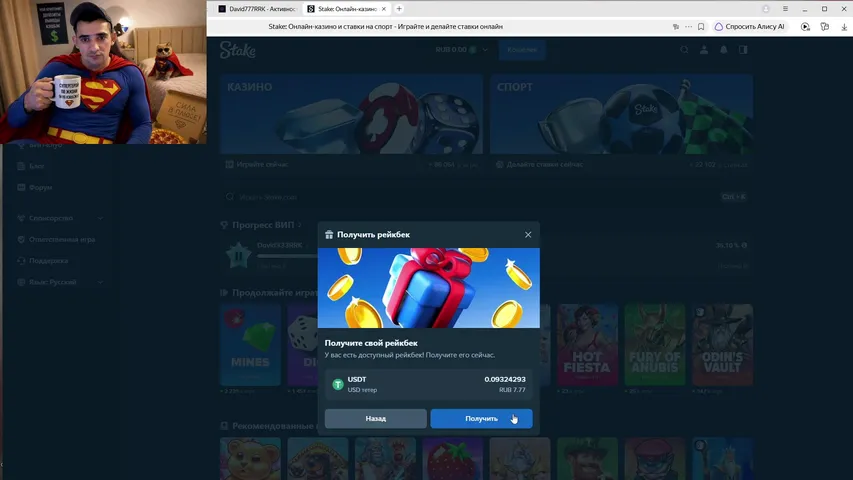Open the HOT FIESTA game thumbnail
The height and width of the screenshot is (480, 853).
(x=588, y=345)
